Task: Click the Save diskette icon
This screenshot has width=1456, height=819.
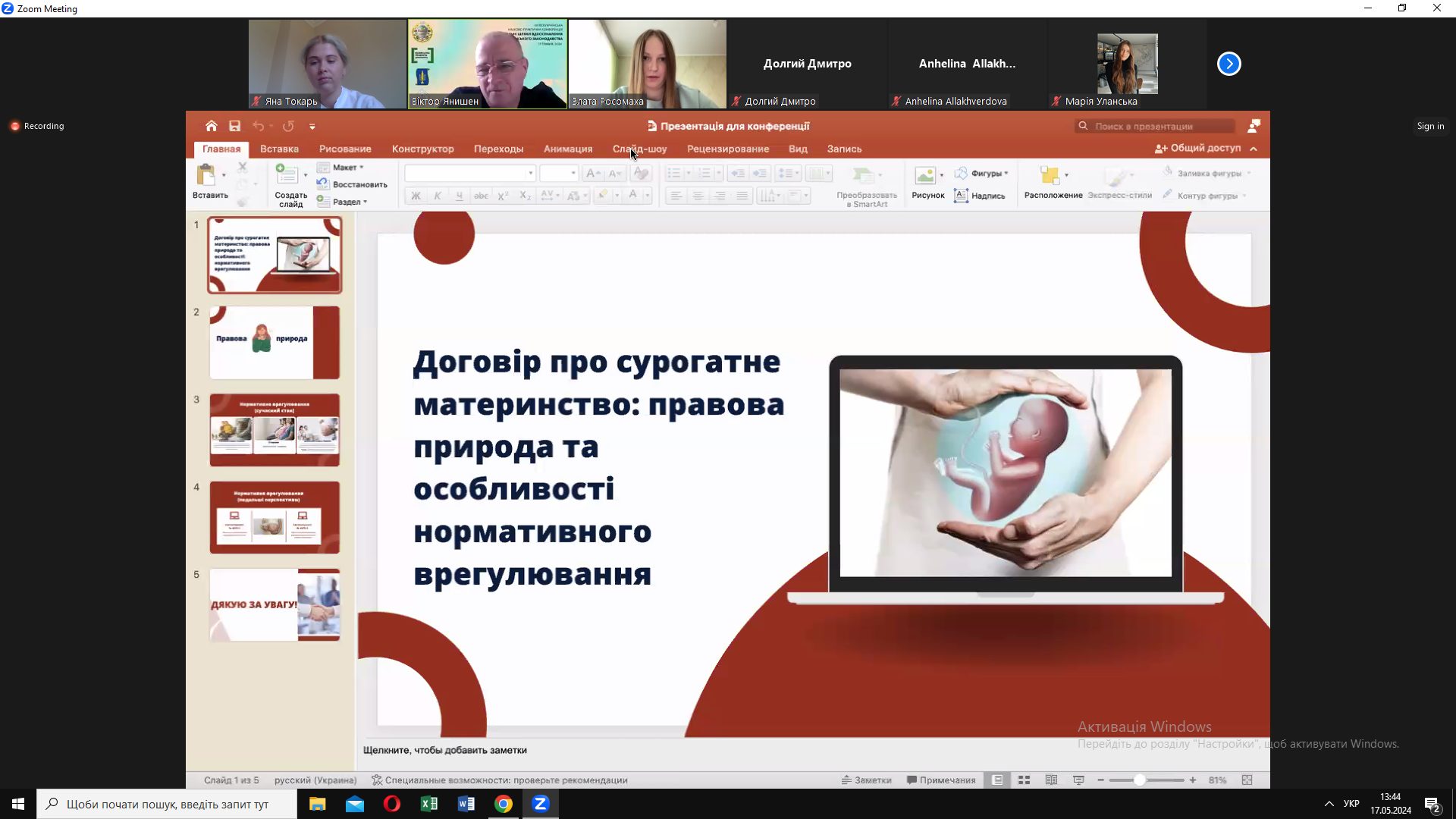Action: [x=235, y=126]
